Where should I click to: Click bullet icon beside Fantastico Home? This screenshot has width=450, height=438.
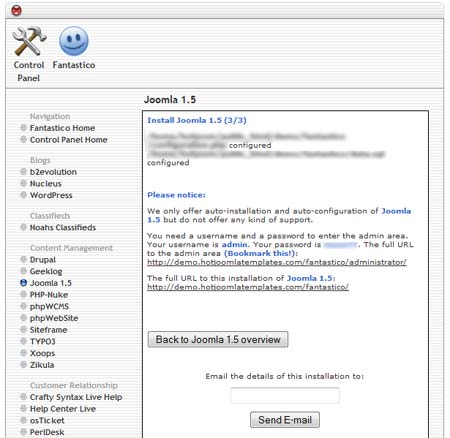click(x=23, y=128)
